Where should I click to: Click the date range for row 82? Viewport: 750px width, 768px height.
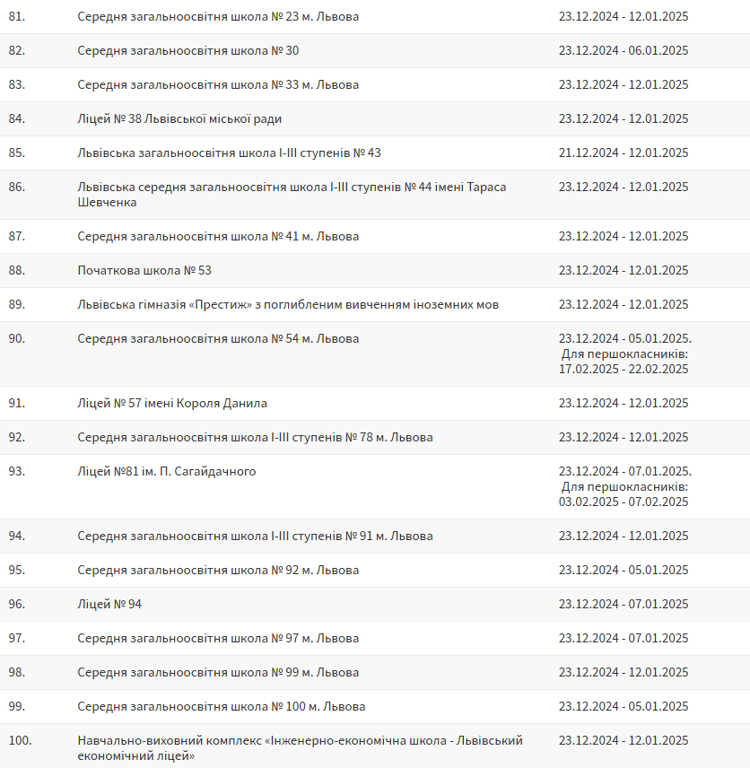tap(623, 51)
